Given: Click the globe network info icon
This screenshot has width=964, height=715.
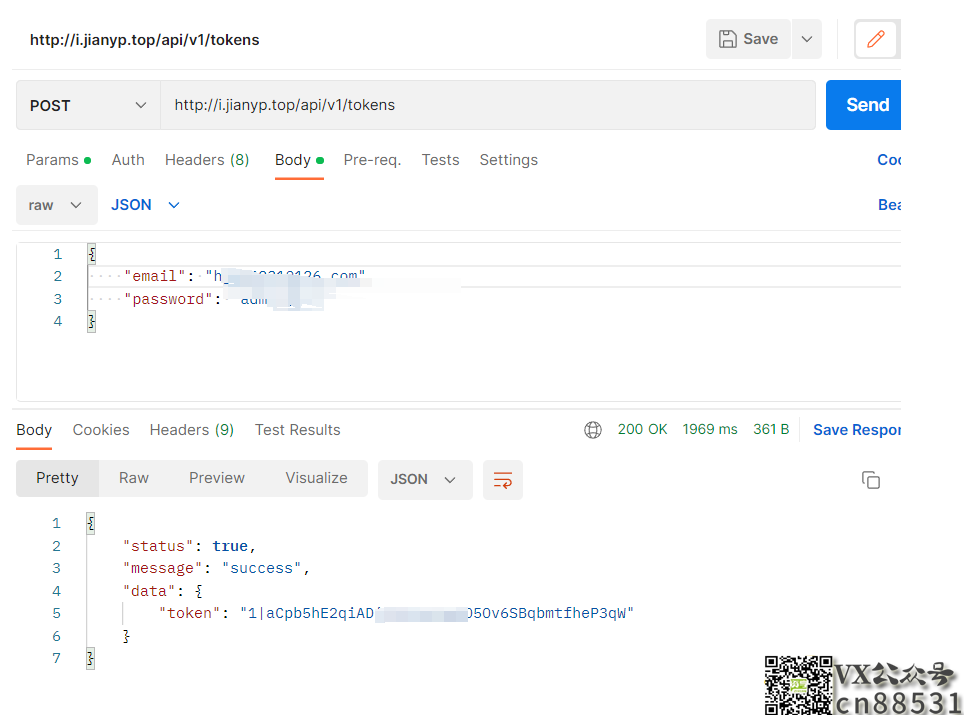Looking at the screenshot, I should (x=593, y=430).
